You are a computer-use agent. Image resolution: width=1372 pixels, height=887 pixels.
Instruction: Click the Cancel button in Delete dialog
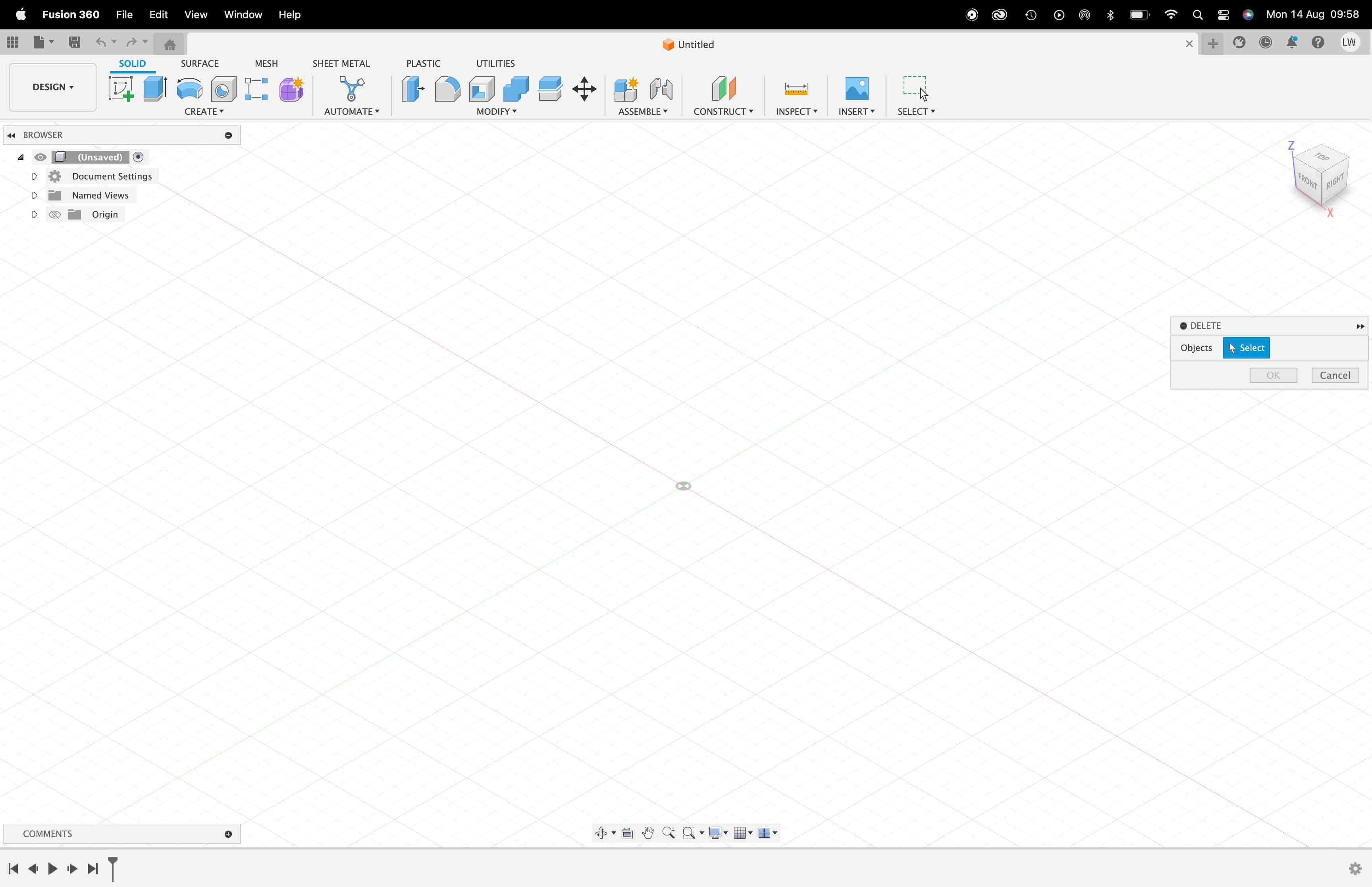pyautogui.click(x=1335, y=374)
